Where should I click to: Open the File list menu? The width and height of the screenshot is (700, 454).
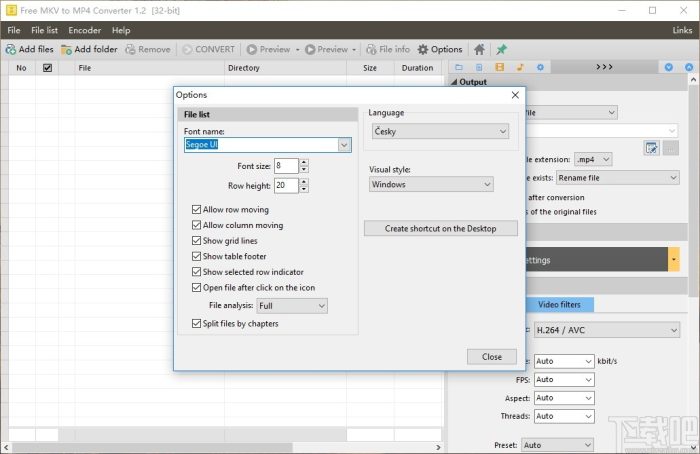[44, 30]
